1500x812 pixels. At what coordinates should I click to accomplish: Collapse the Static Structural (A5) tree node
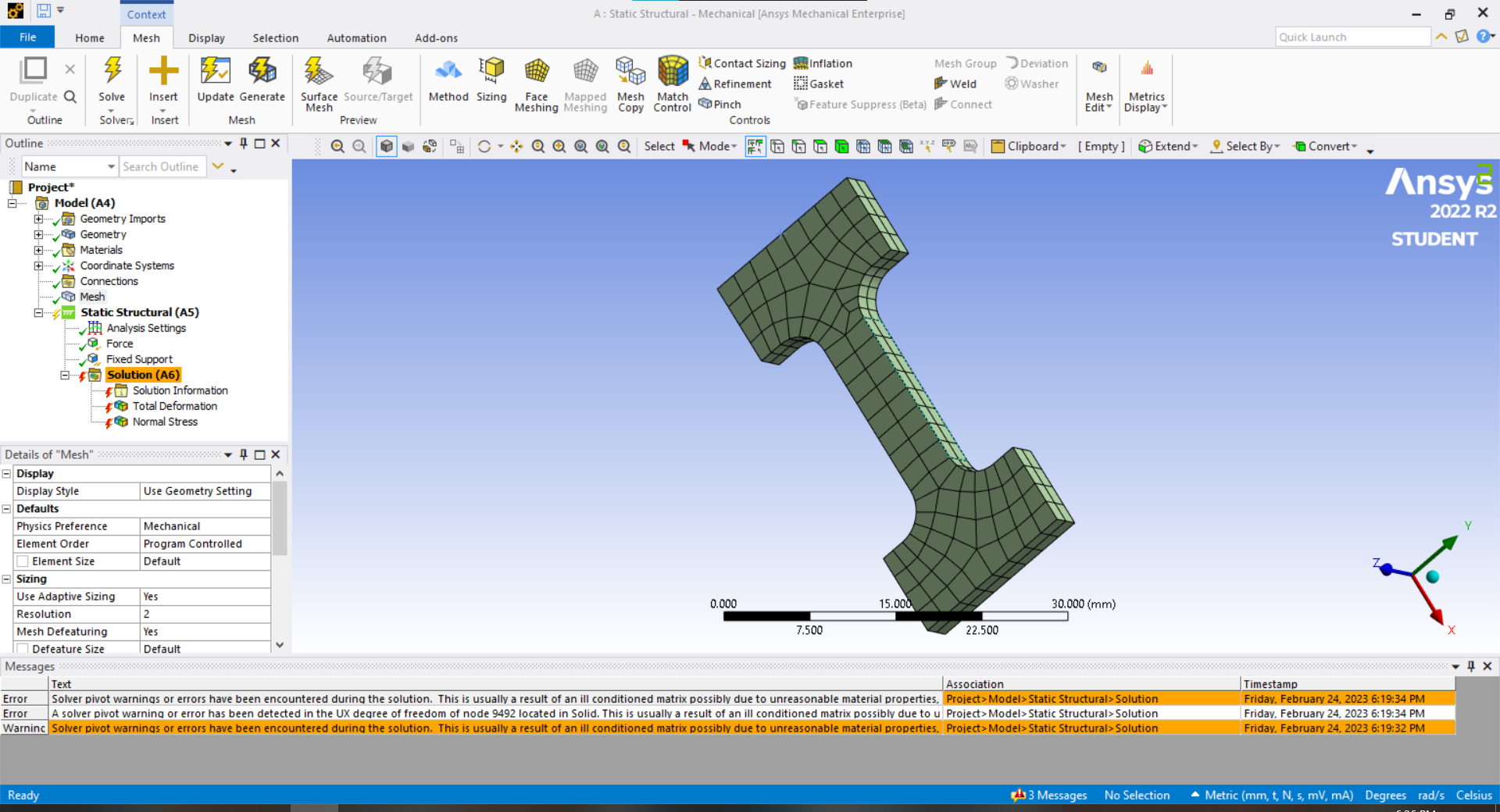pyautogui.click(x=38, y=312)
